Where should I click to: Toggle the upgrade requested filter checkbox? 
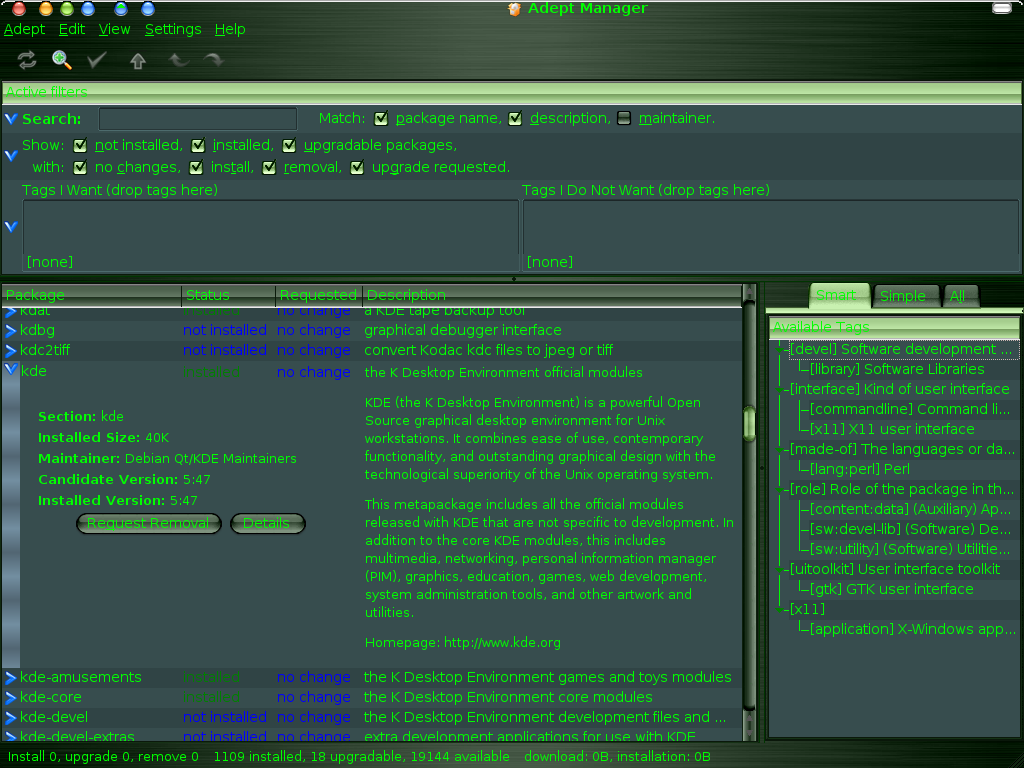click(x=357, y=168)
